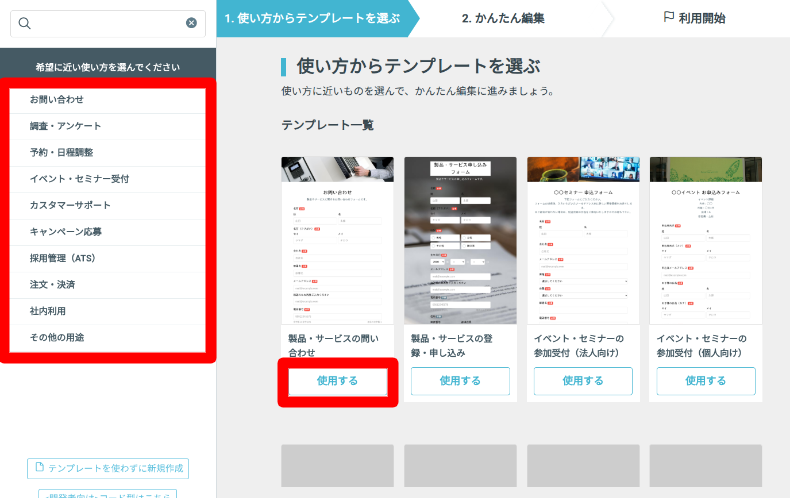Select the お問い合わせ category
The width and height of the screenshot is (790, 498).
point(108,100)
